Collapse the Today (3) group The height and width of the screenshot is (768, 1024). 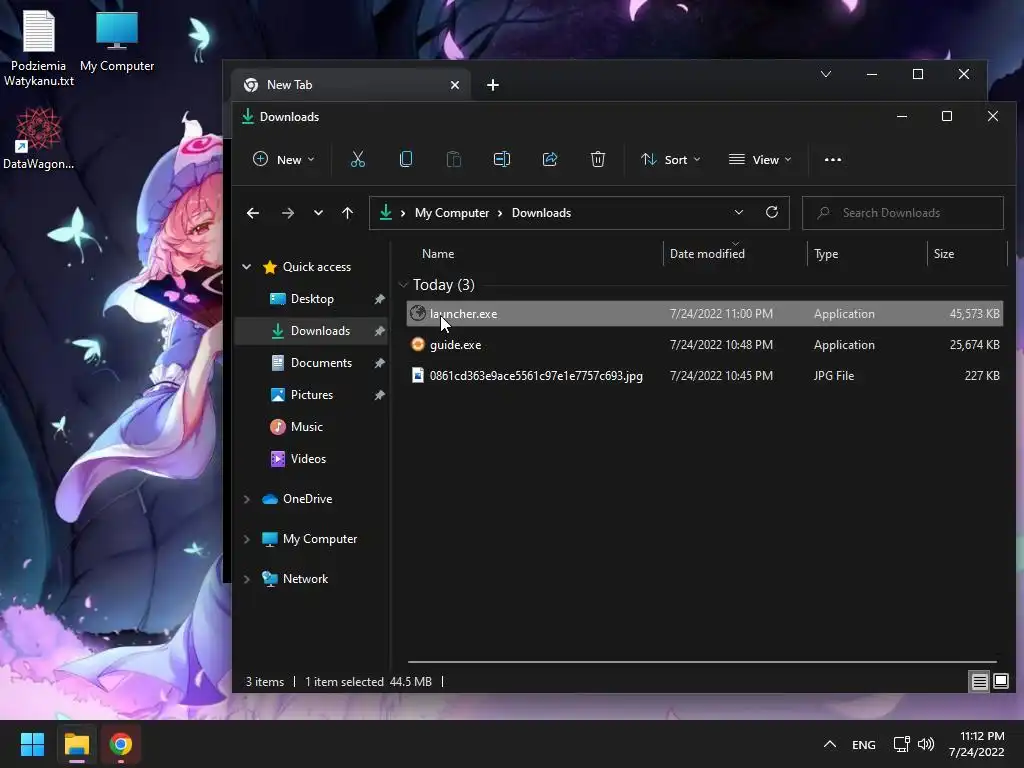pos(403,285)
